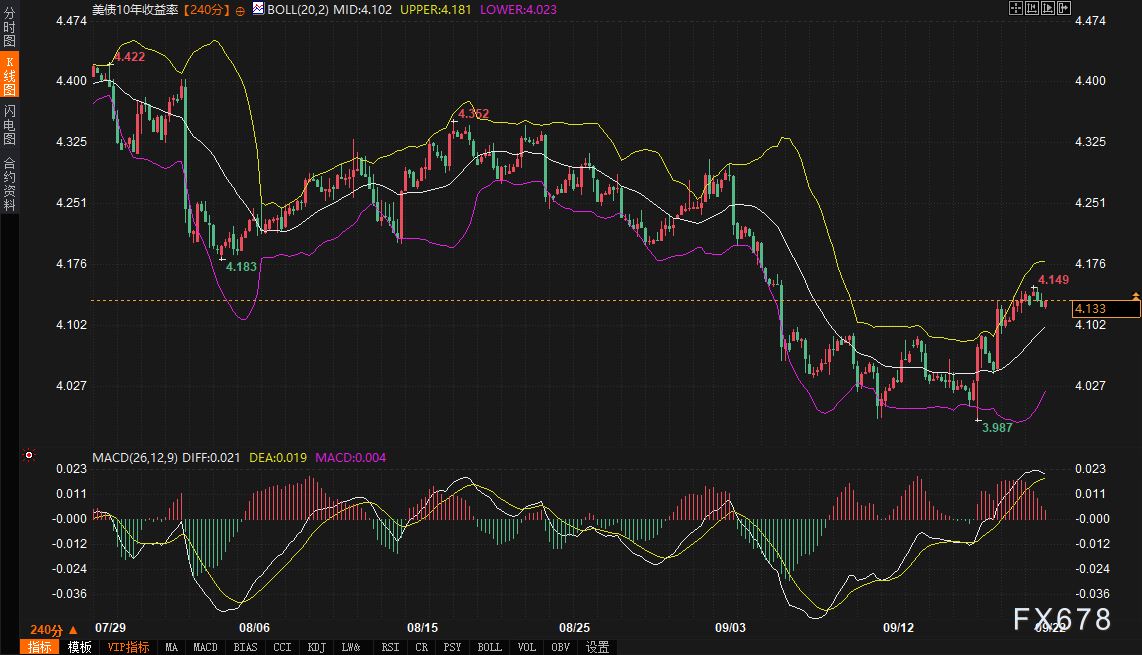Click the 设置 settings button
The width and height of the screenshot is (1142, 655).
pyautogui.click(x=597, y=647)
